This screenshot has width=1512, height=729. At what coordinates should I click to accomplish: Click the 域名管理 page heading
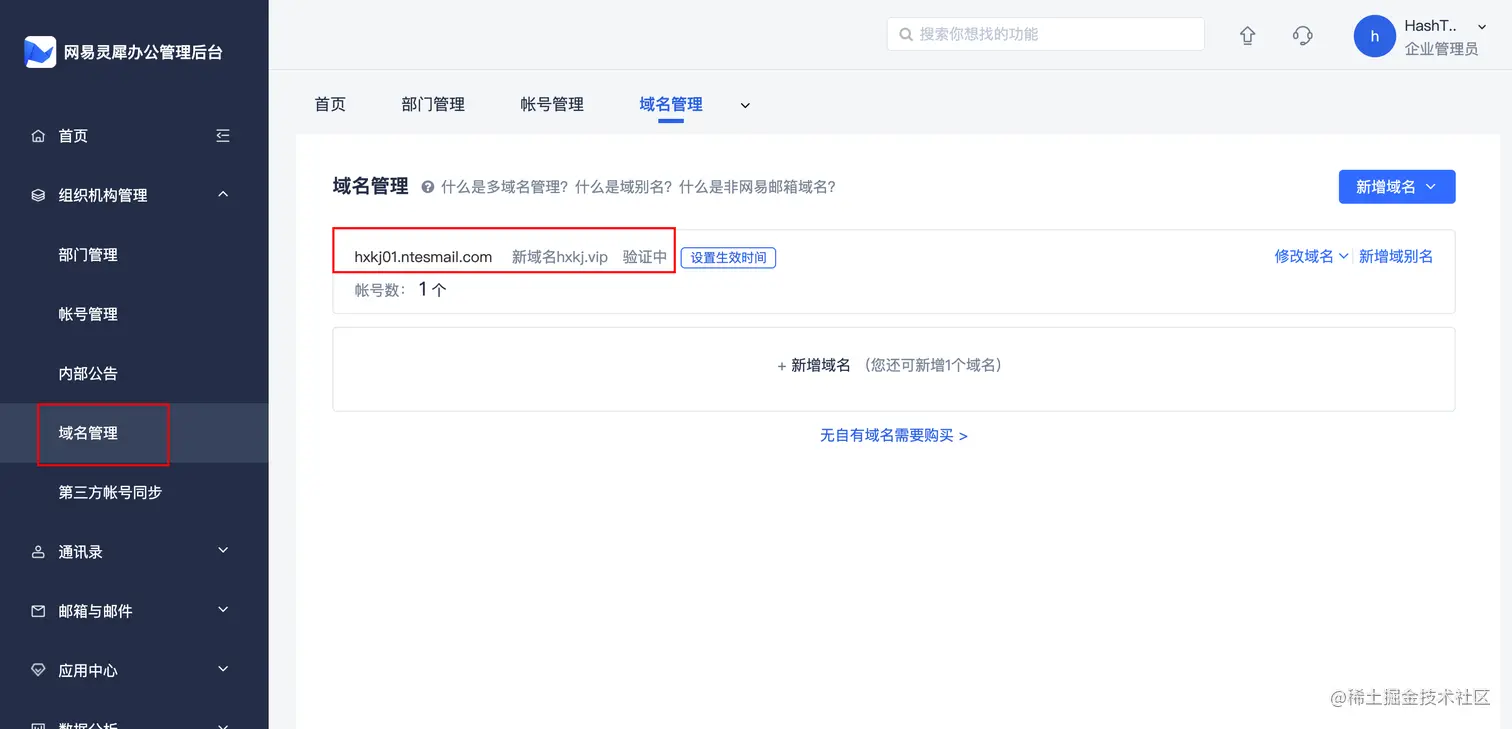click(370, 186)
